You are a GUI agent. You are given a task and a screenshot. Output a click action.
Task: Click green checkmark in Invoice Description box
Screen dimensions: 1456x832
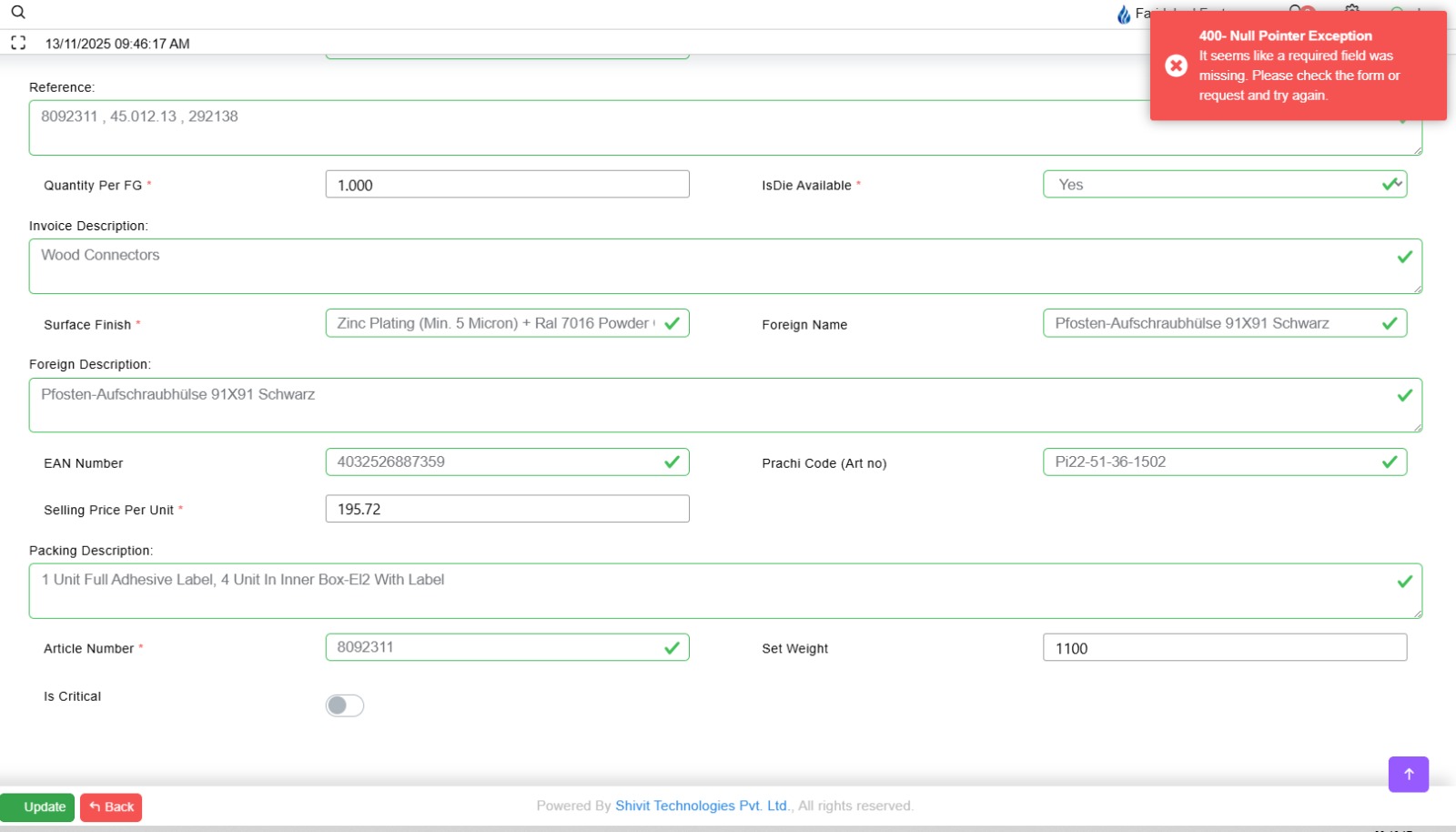[x=1404, y=257]
